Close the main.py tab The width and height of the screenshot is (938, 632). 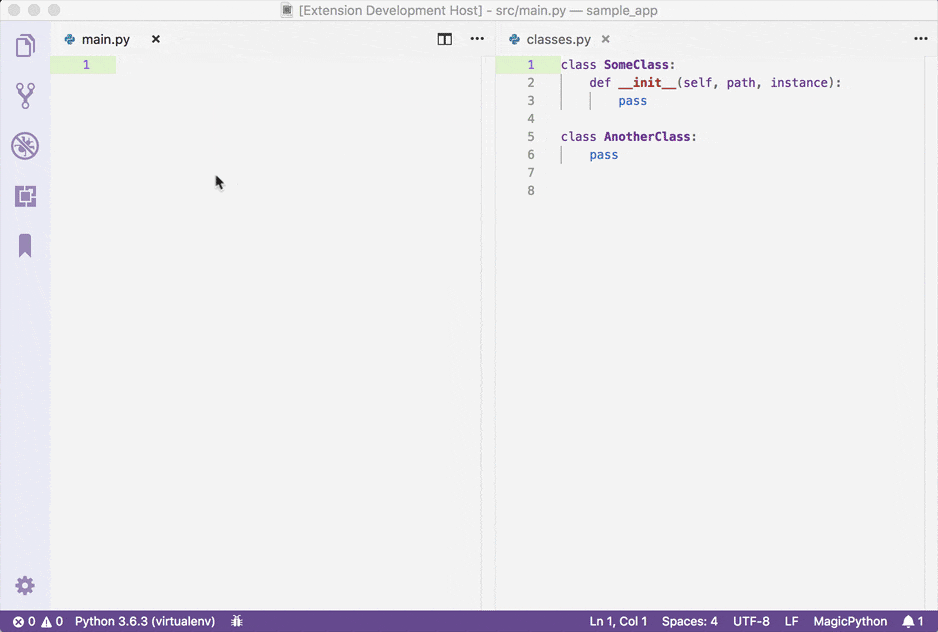pos(156,39)
